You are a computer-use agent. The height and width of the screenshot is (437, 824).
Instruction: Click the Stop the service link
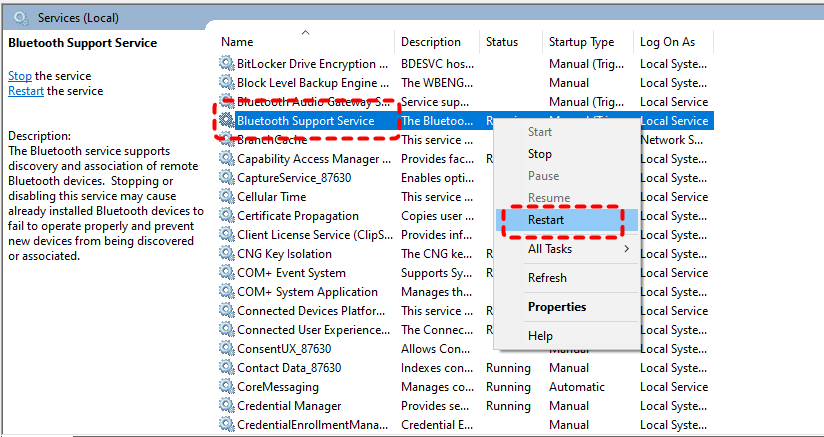pos(20,76)
